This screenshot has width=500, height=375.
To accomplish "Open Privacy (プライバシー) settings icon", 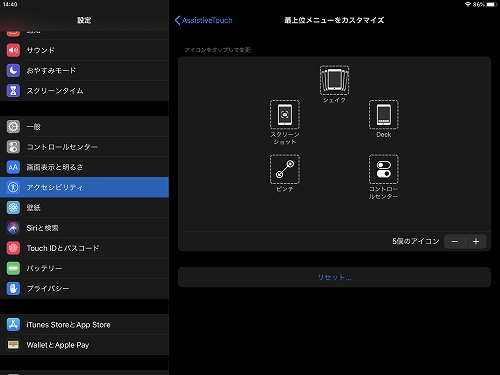I will (x=13, y=289).
